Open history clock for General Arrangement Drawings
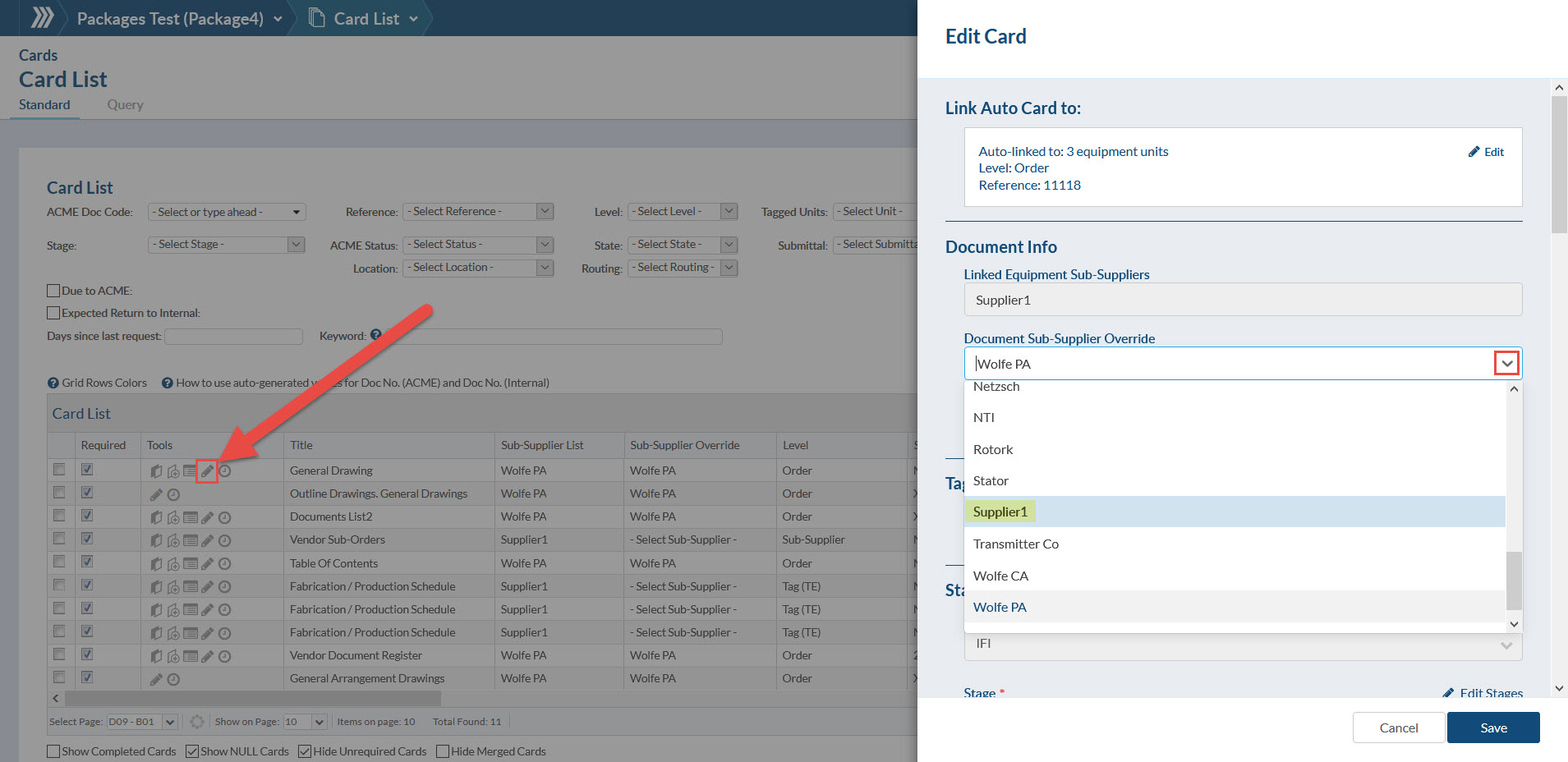1568x762 pixels. [x=173, y=679]
